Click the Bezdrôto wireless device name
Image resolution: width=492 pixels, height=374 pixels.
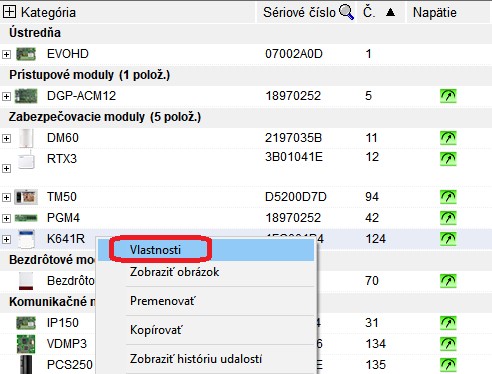click(x=71, y=281)
